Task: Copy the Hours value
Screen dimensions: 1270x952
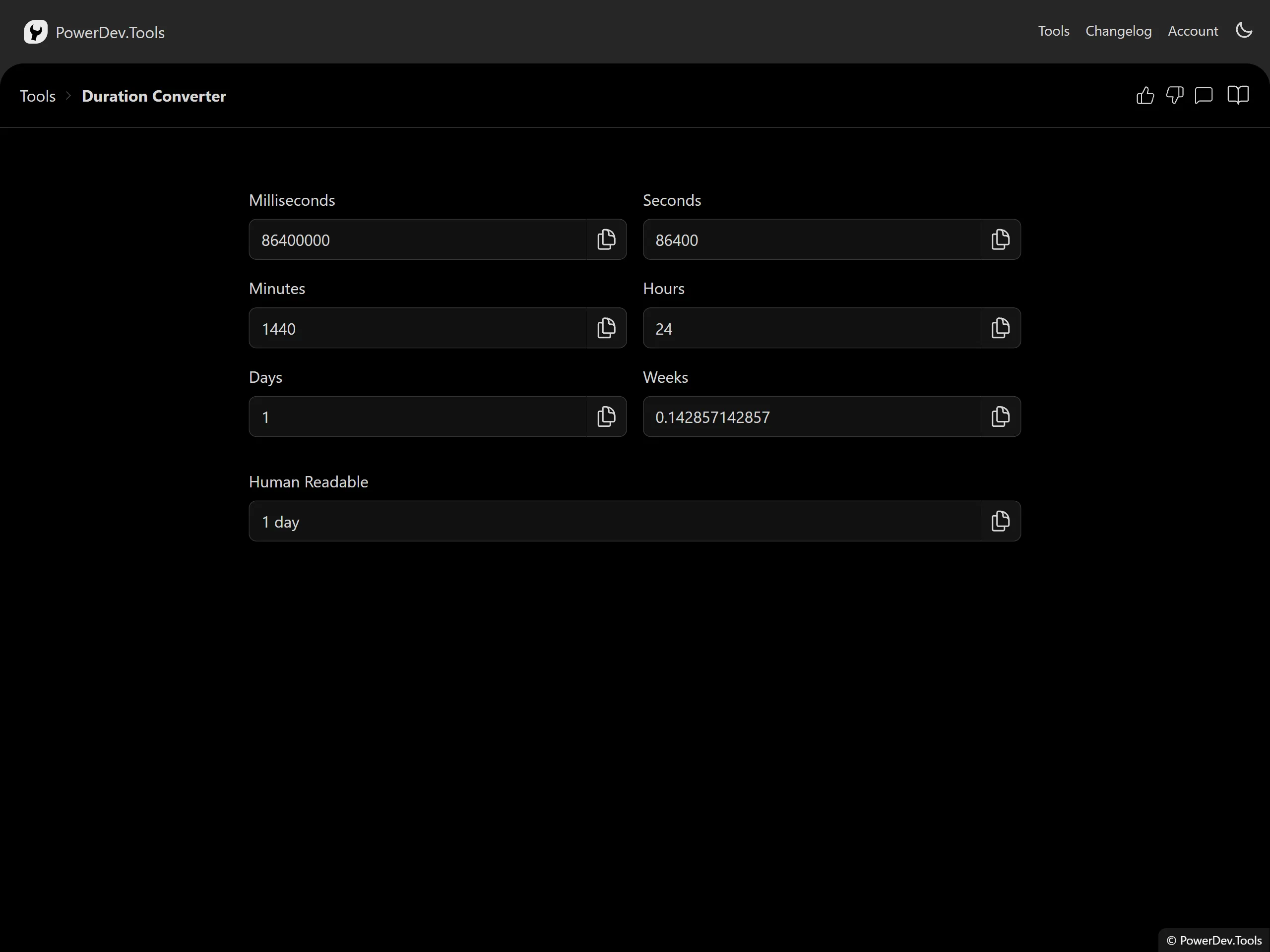Action: [x=1000, y=328]
